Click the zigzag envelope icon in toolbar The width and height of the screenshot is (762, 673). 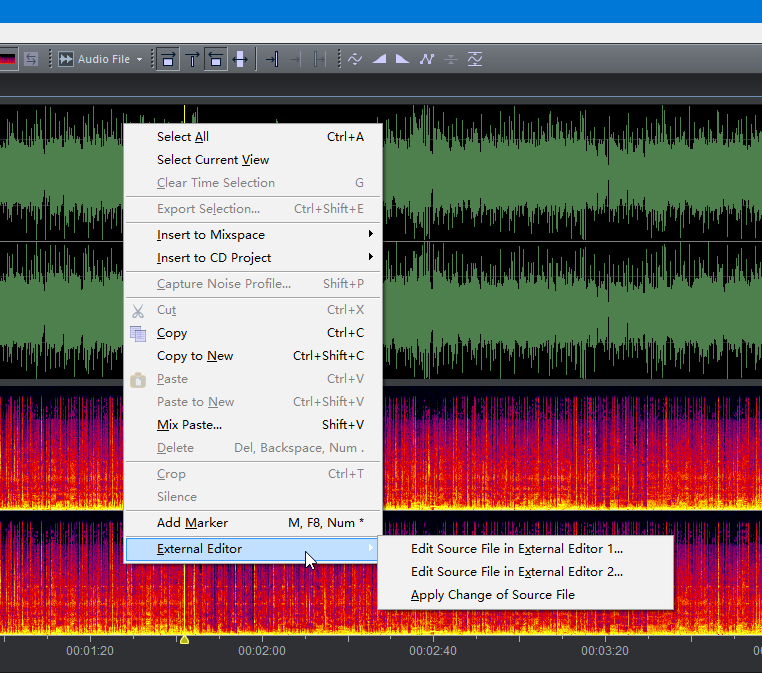[x=427, y=59]
